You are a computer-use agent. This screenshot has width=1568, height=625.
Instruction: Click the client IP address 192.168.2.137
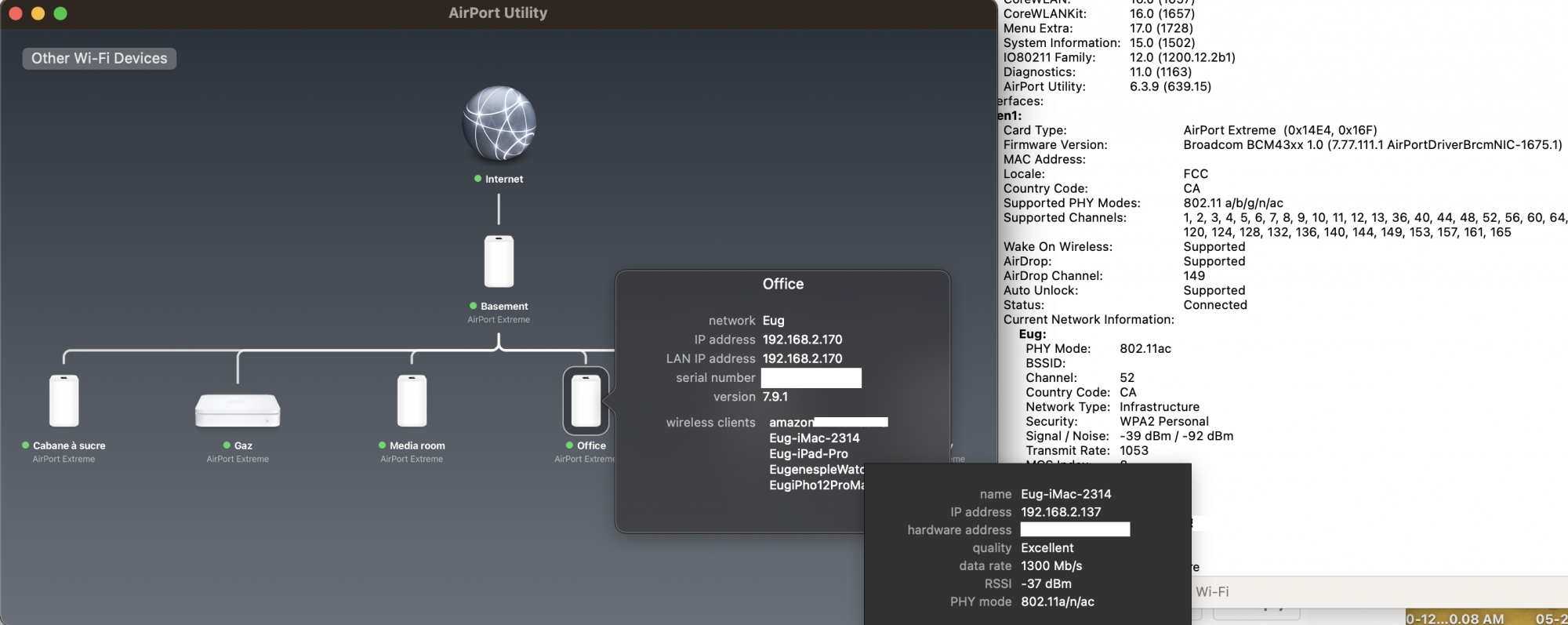pos(1061,512)
